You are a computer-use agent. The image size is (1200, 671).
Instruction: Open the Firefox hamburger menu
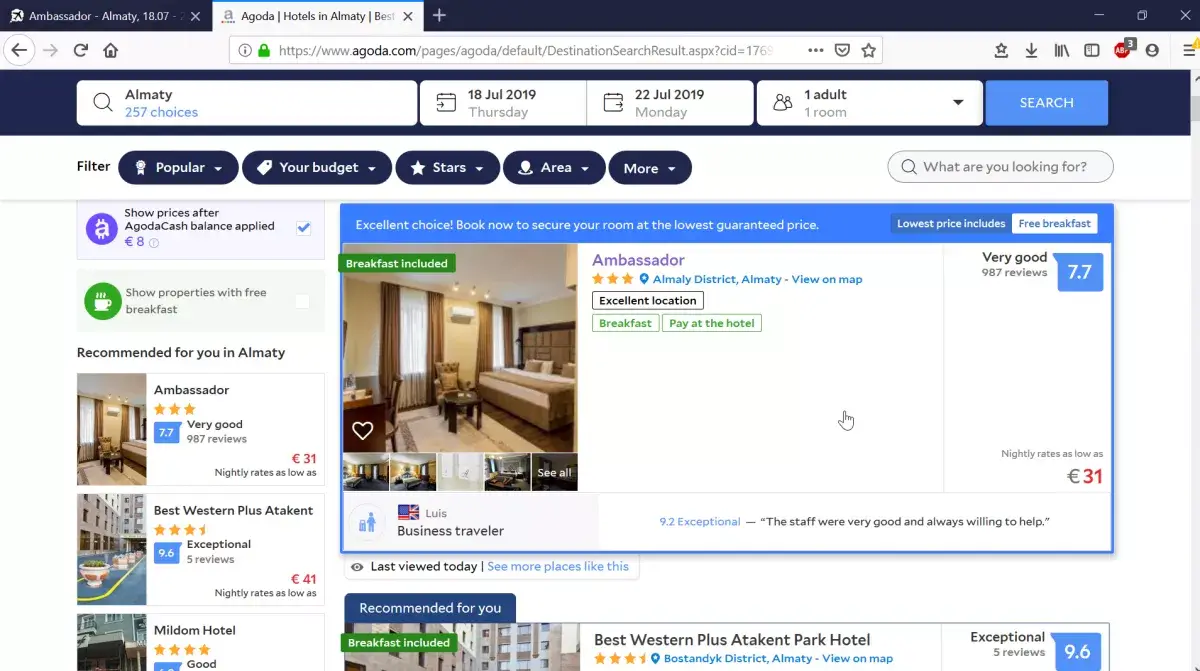coord(1189,51)
